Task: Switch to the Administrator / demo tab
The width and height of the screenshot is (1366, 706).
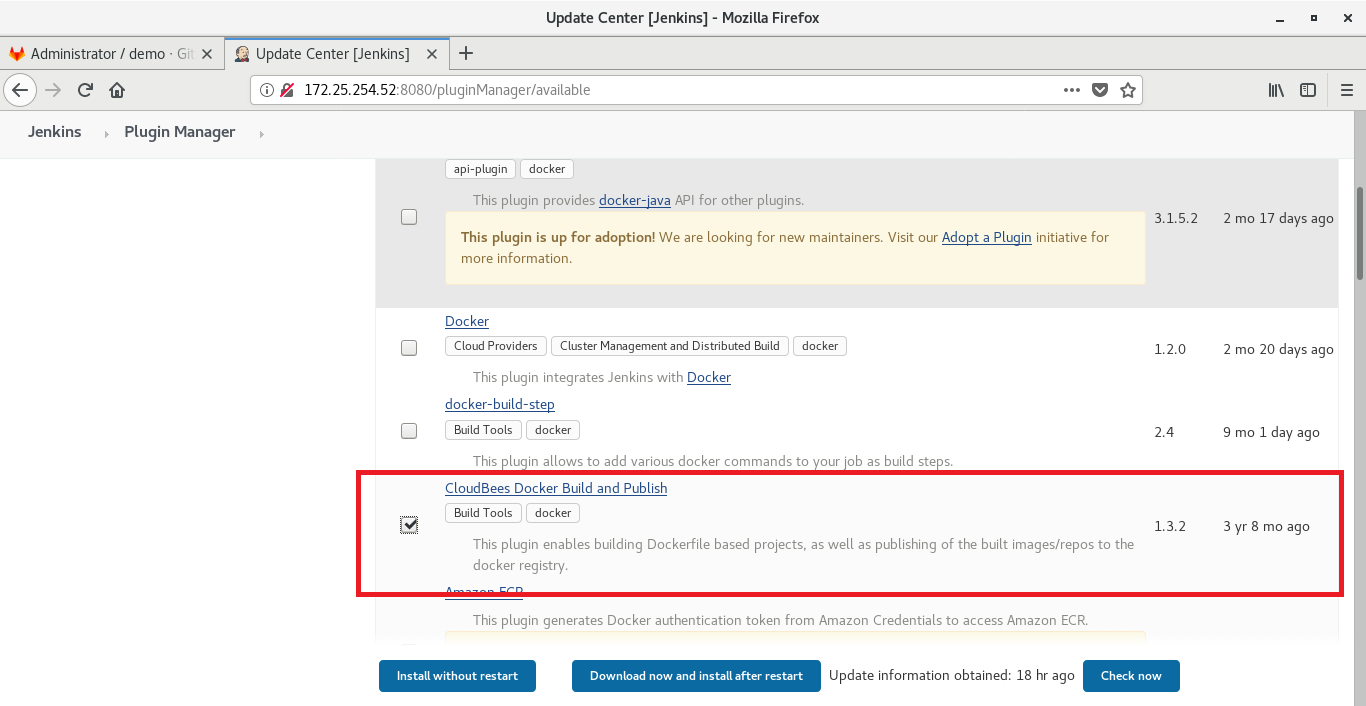Action: pos(113,54)
